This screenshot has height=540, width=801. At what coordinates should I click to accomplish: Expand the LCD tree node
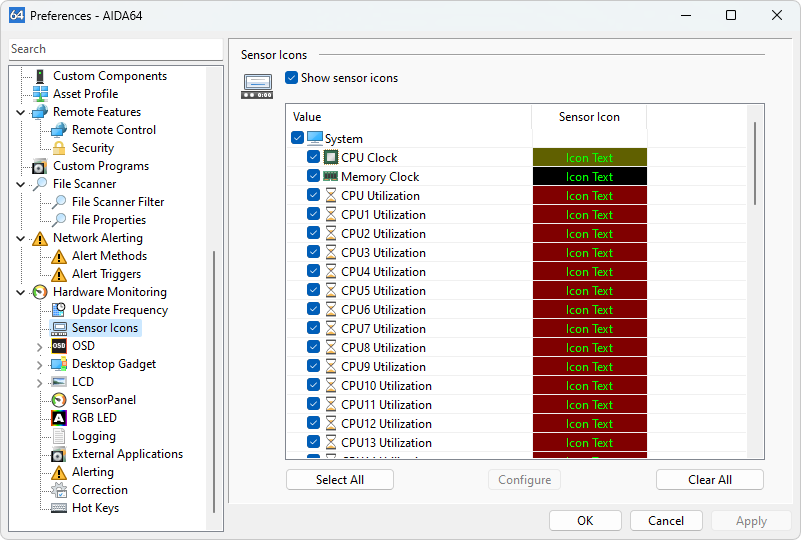pos(40,383)
